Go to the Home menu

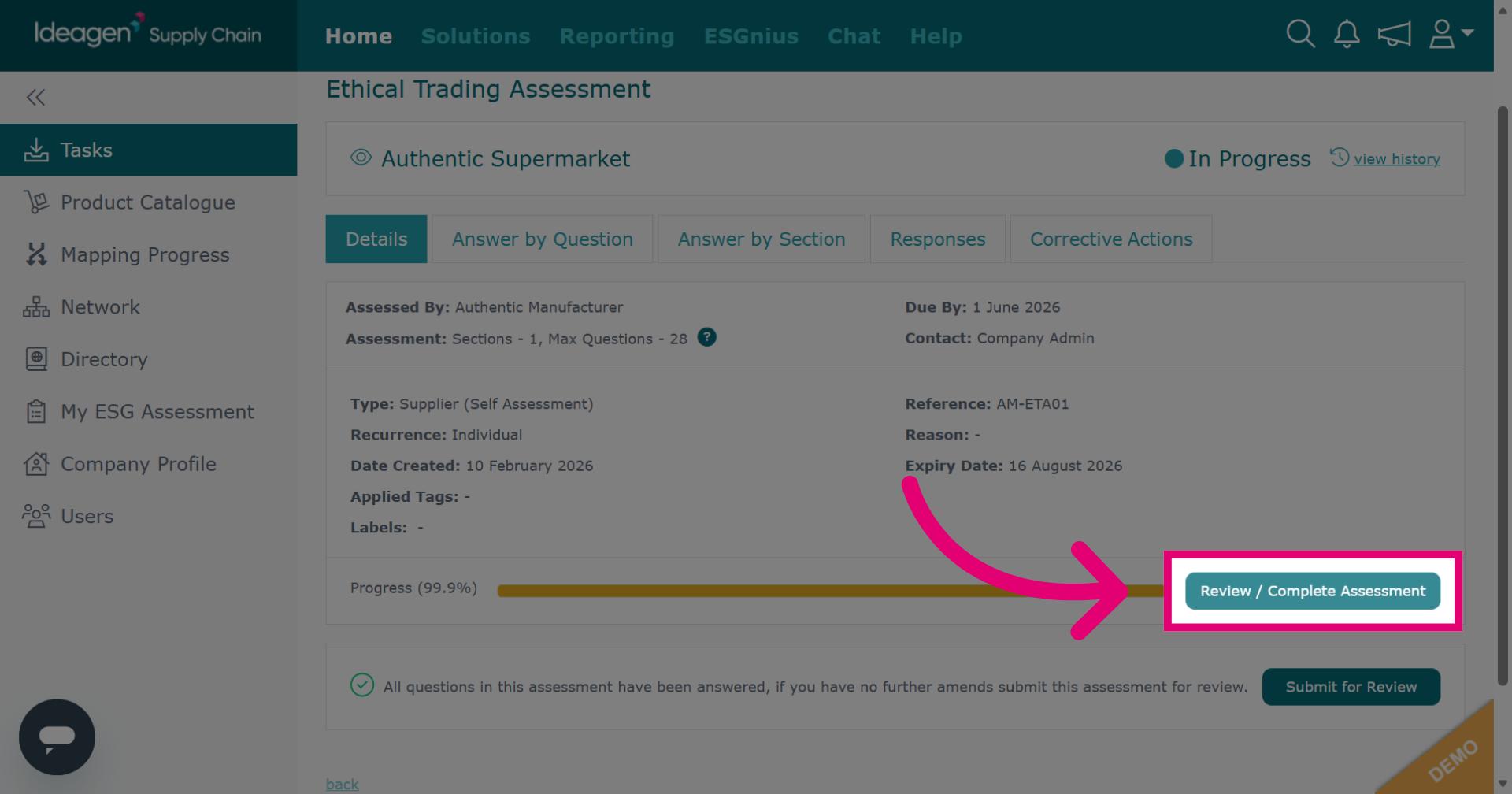358,36
